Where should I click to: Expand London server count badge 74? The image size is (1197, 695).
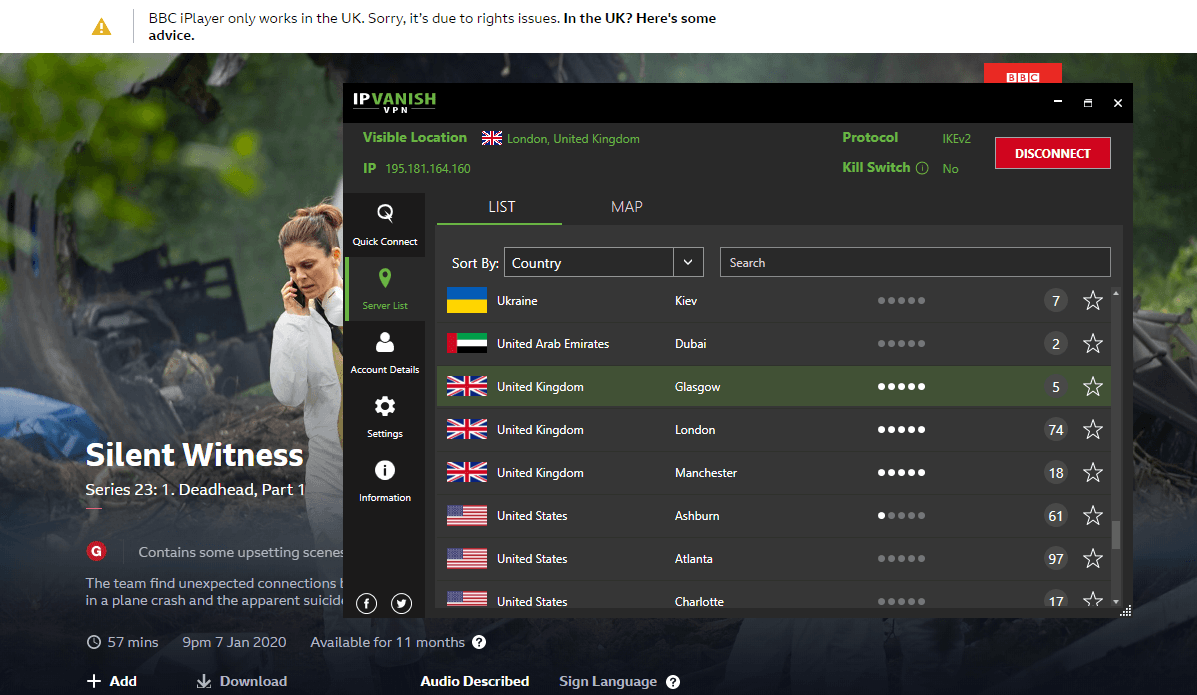tap(1056, 430)
